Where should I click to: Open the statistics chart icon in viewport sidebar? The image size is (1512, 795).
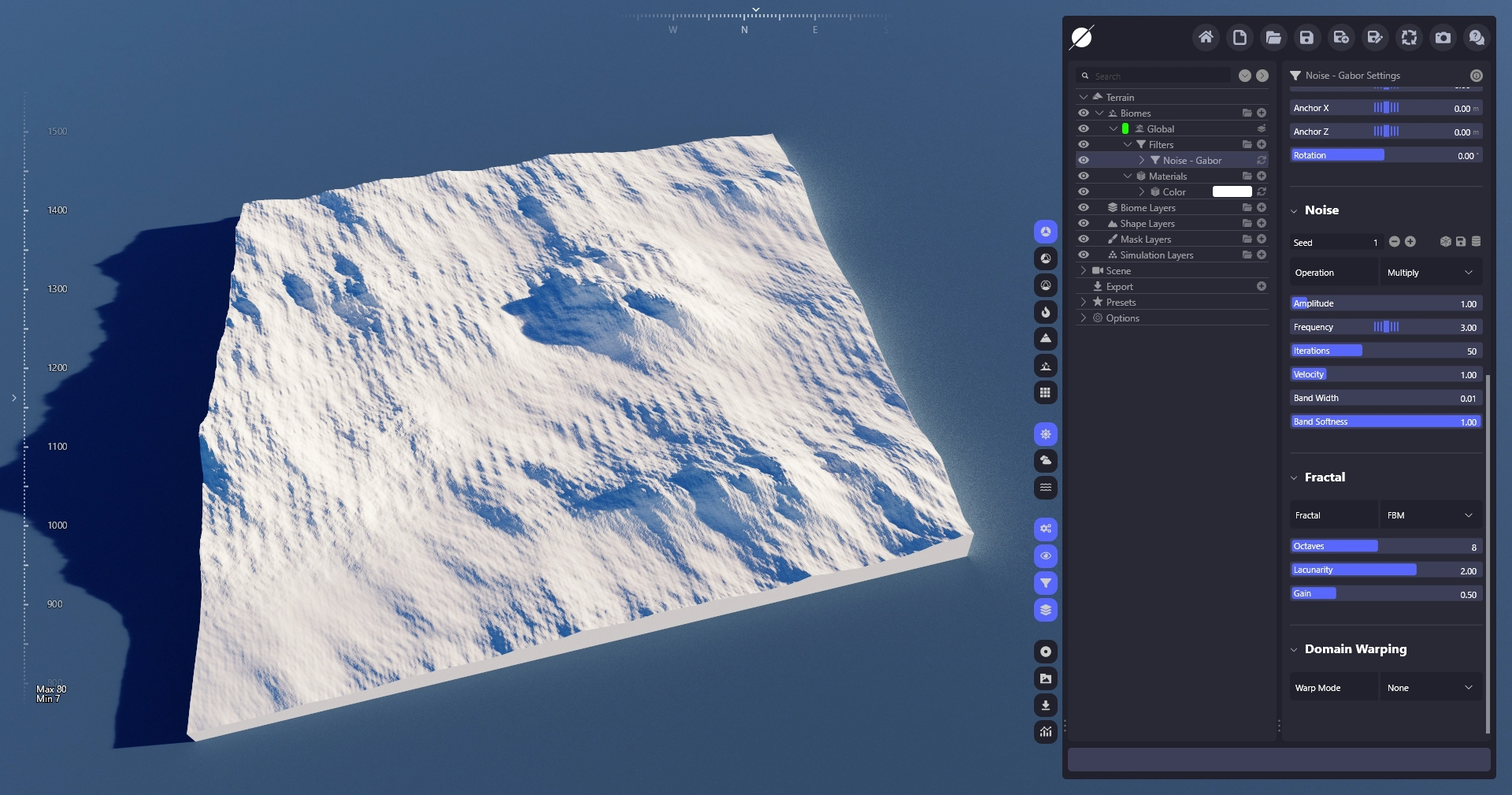1045,732
